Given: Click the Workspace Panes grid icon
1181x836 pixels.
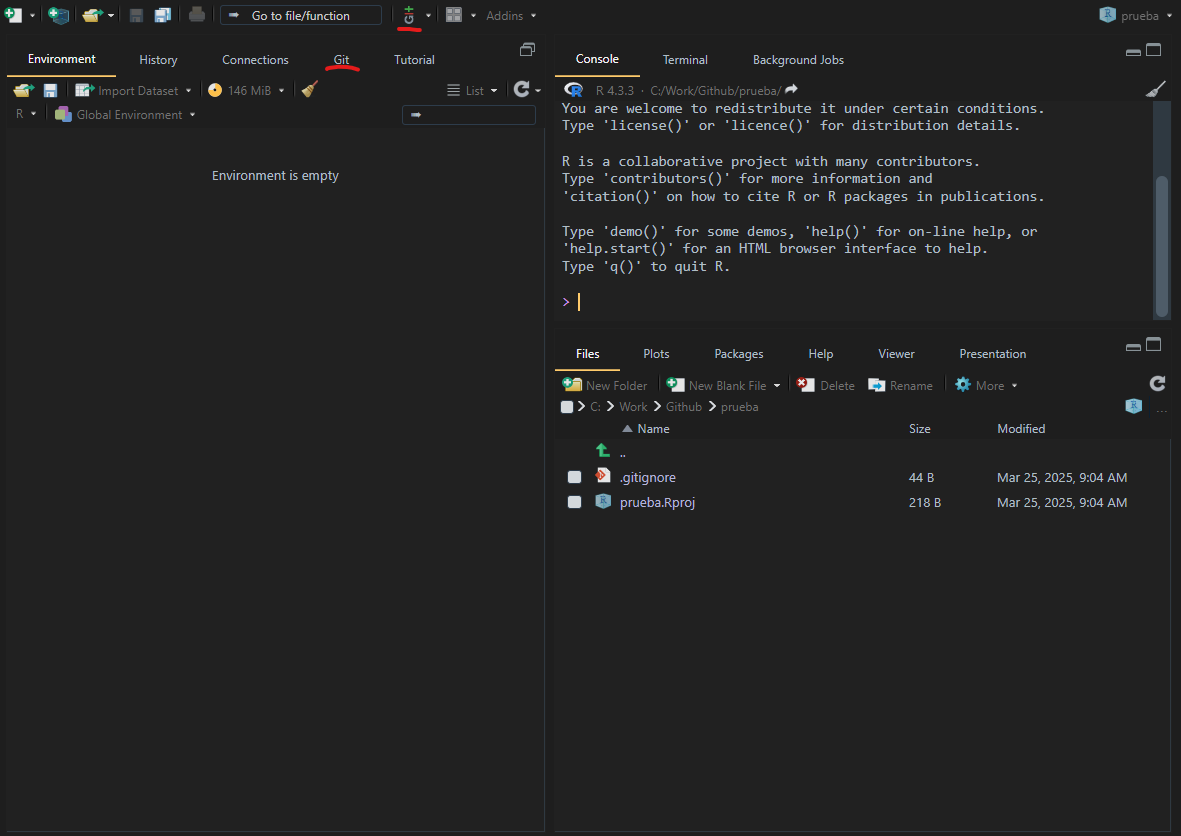Looking at the screenshot, I should click(453, 15).
